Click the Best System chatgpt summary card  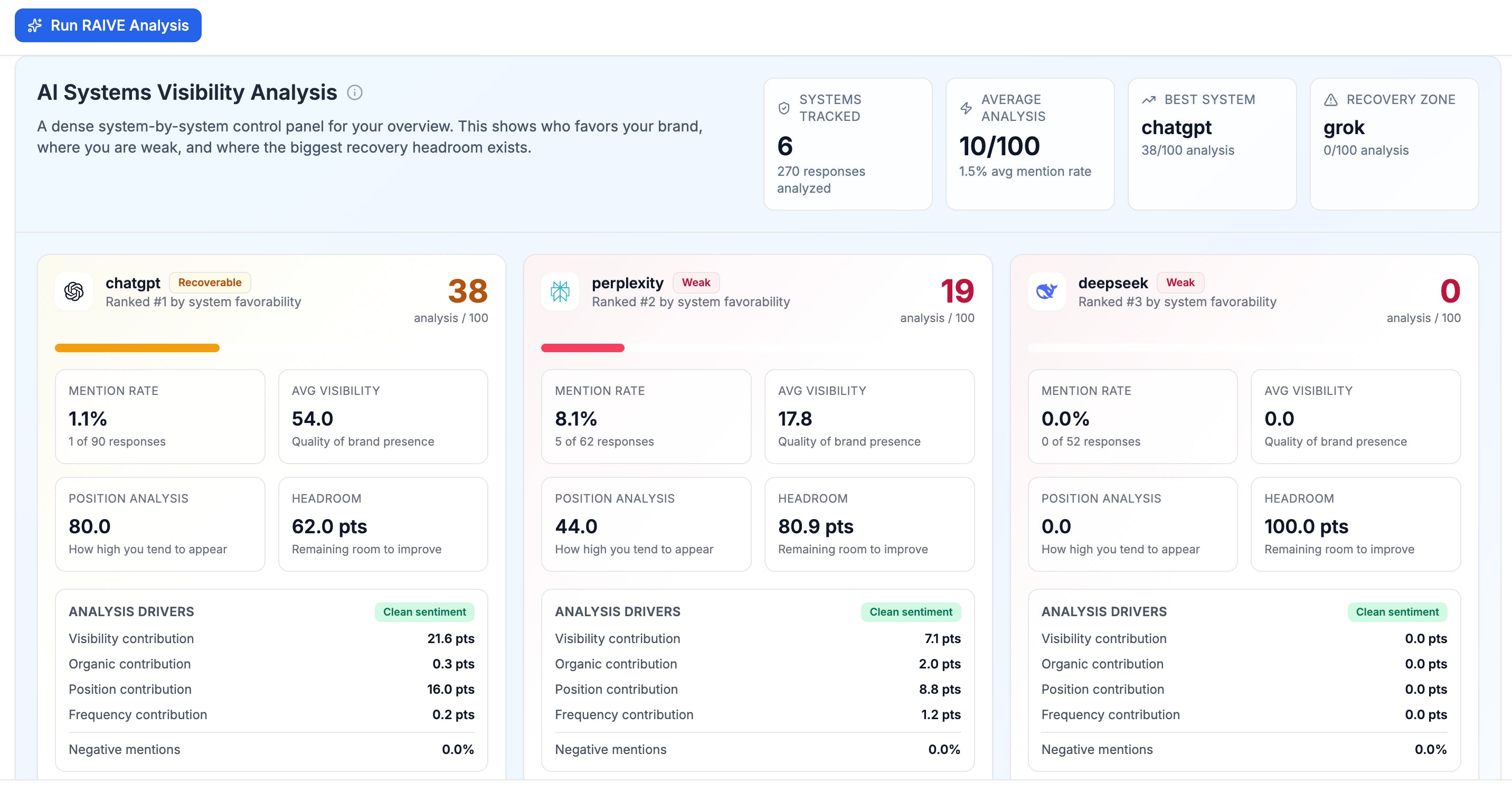[x=1212, y=144]
